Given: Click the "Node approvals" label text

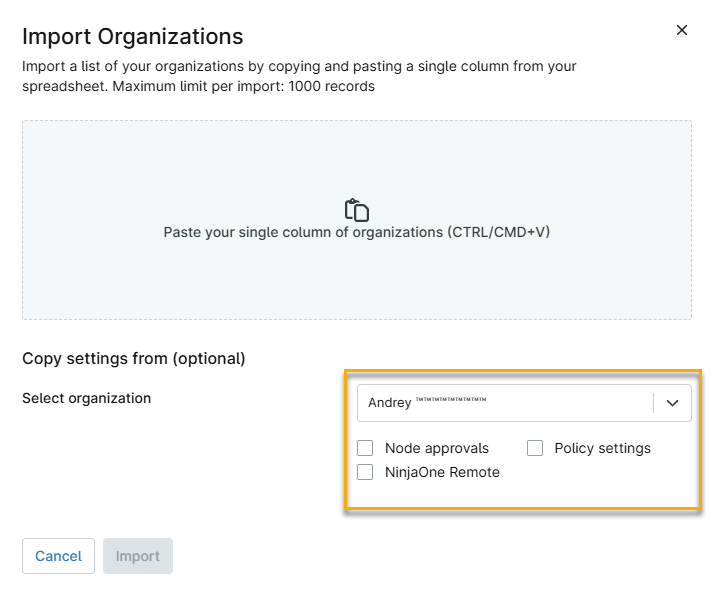Looking at the screenshot, I should point(436,448).
